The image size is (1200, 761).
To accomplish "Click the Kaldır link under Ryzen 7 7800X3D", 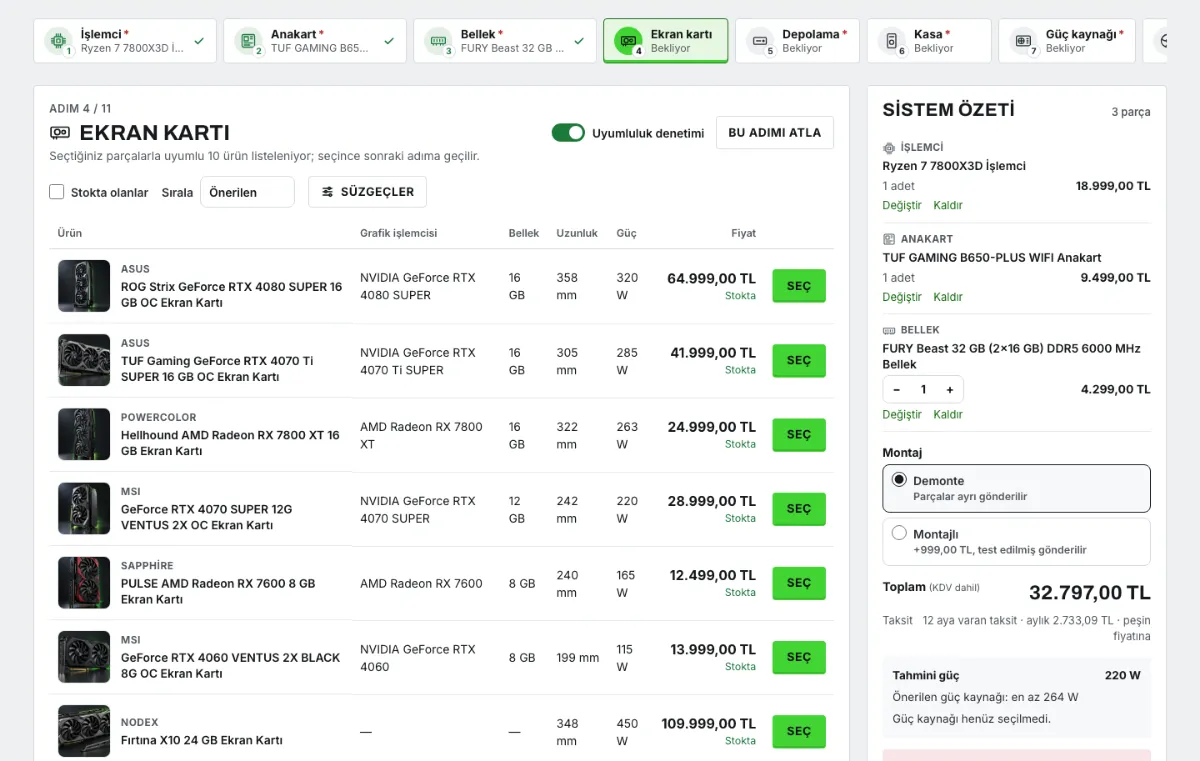I will tap(948, 205).
